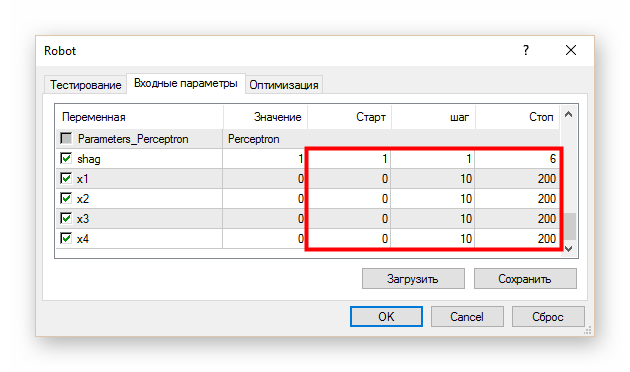This screenshot has width=630, height=372.
Task: Click the шаг cell of shag row
Action: tap(432, 159)
